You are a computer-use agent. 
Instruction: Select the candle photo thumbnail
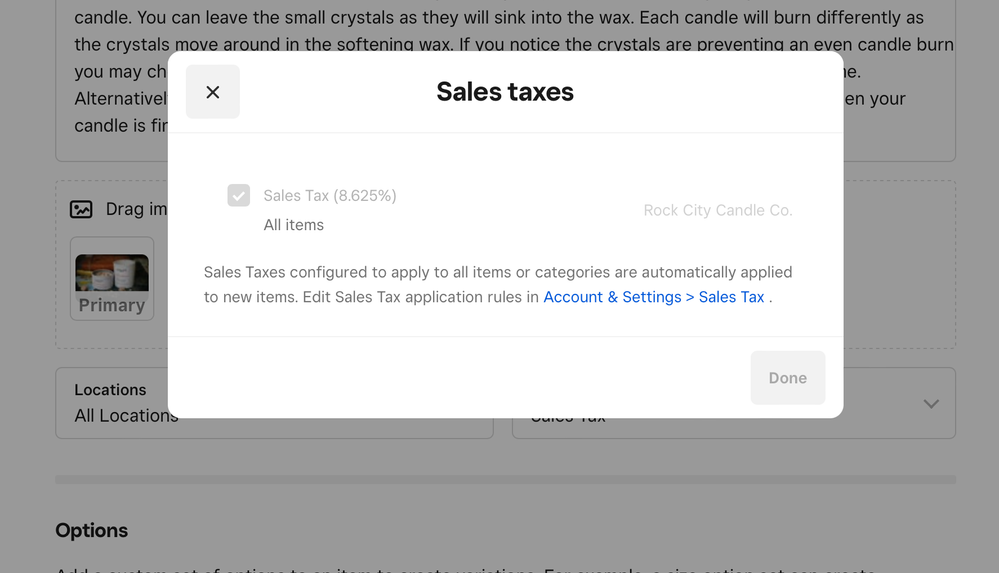click(x=112, y=272)
